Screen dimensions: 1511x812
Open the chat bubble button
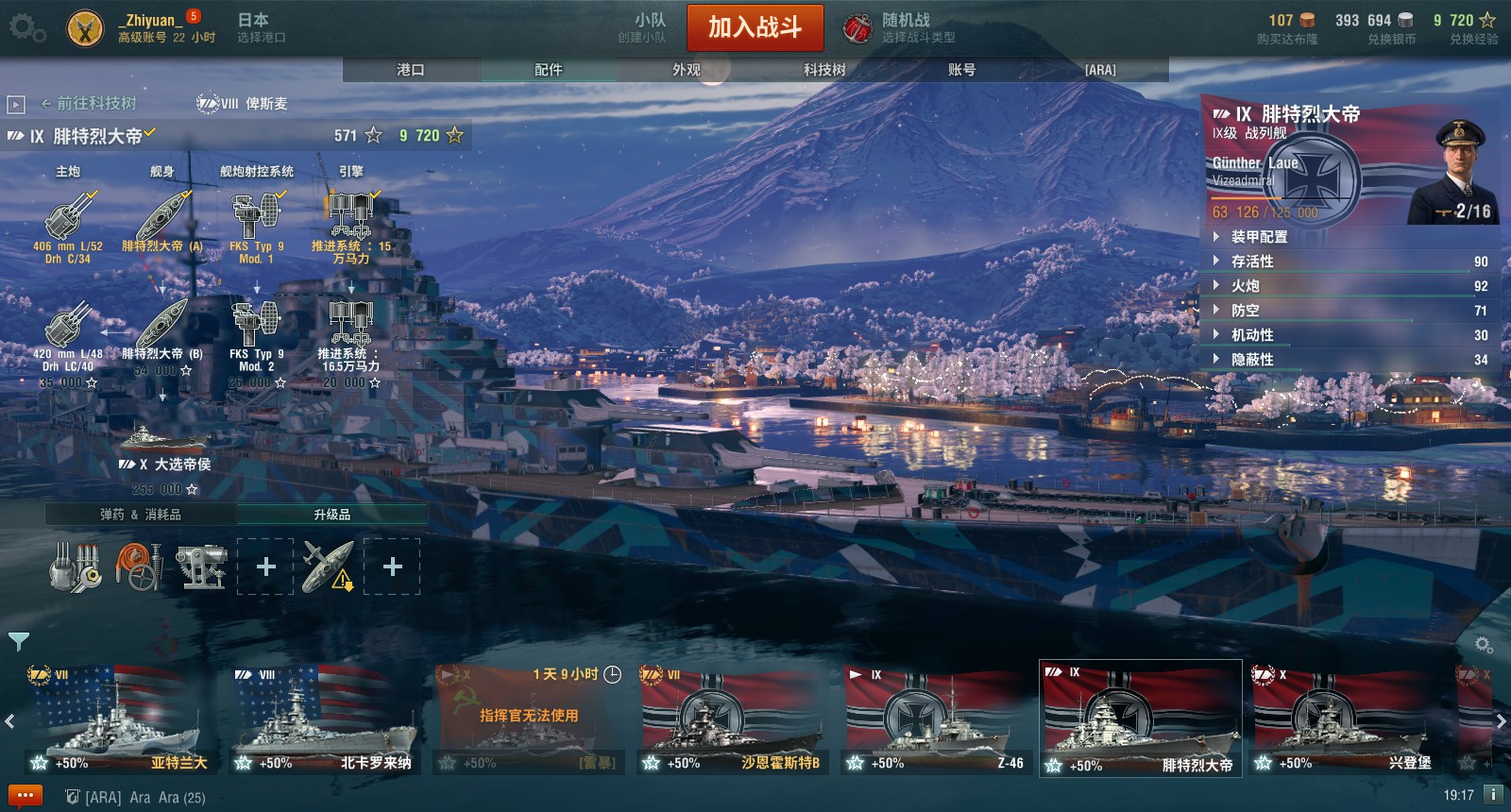[x=25, y=796]
